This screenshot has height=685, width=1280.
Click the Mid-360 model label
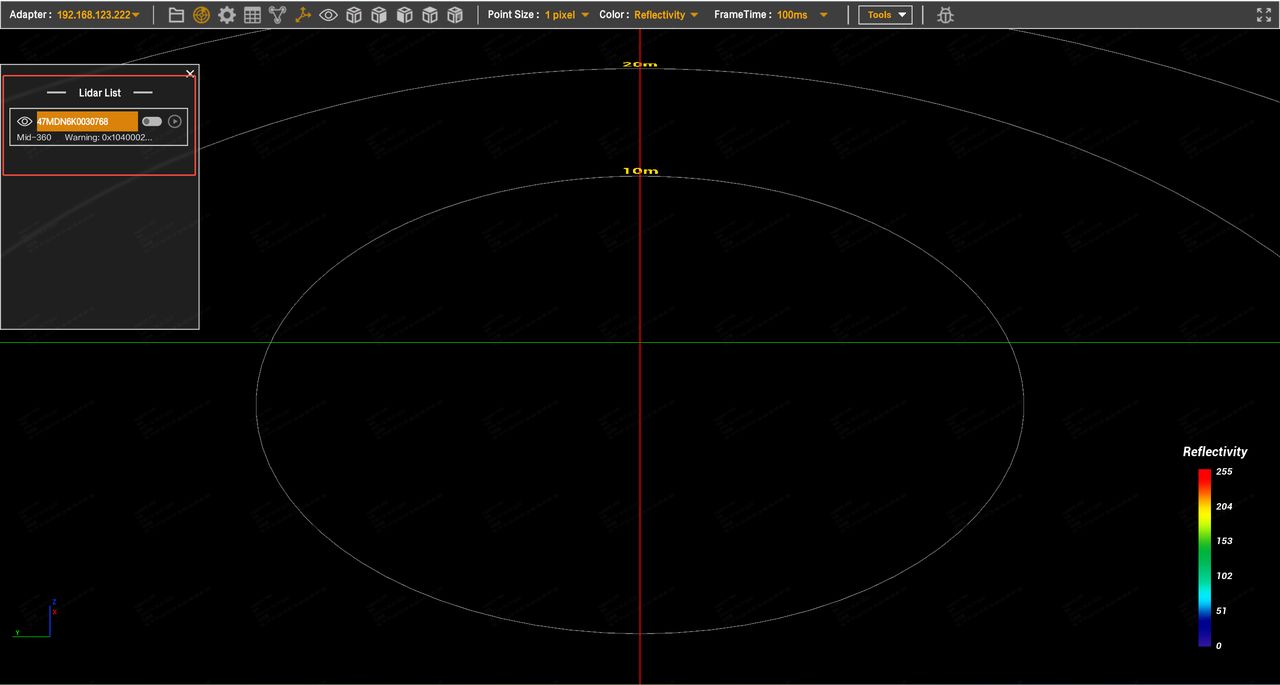tap(34, 137)
